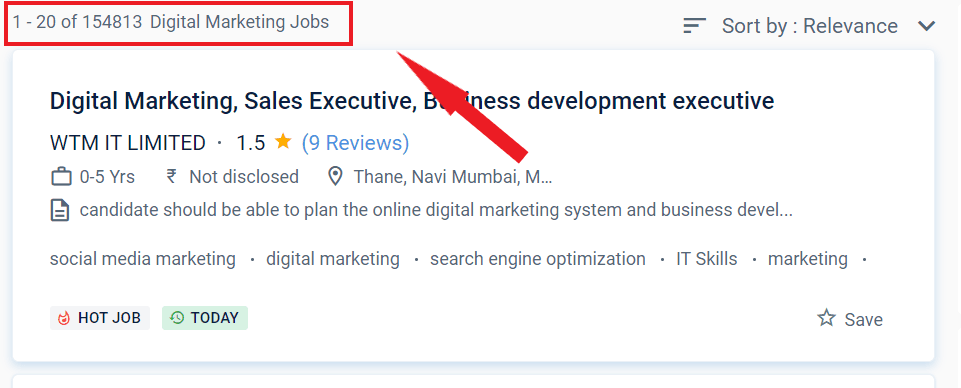Select the search engine optimization tag

click(x=537, y=259)
